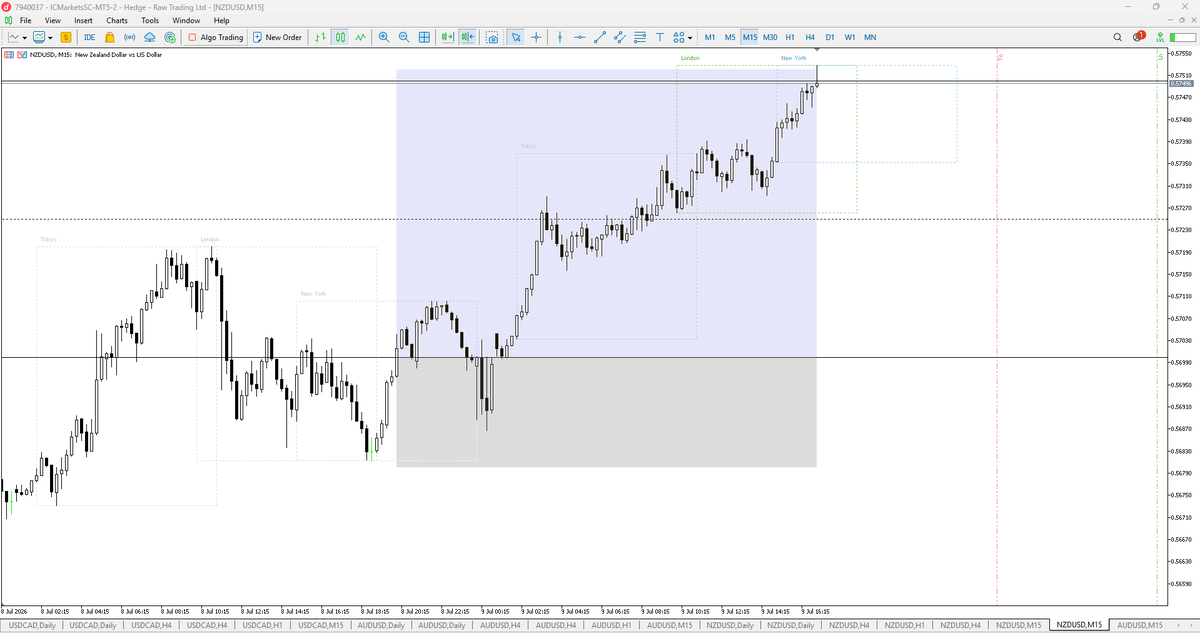Select the active NZDUSD,M15 chart tab

[1079, 625]
